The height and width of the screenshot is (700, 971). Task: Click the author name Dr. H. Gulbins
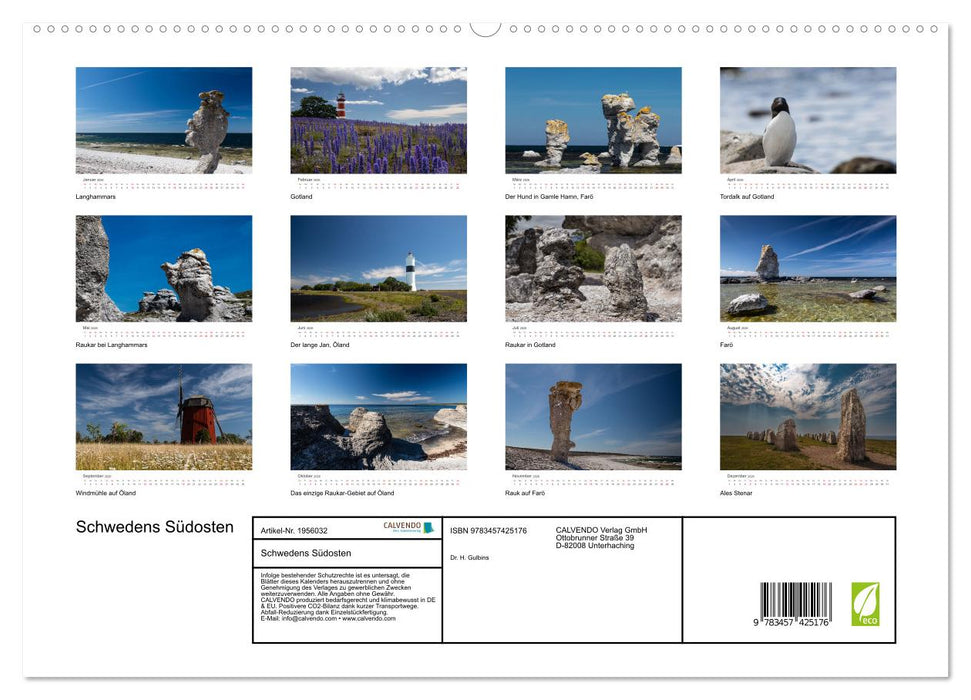469,557
